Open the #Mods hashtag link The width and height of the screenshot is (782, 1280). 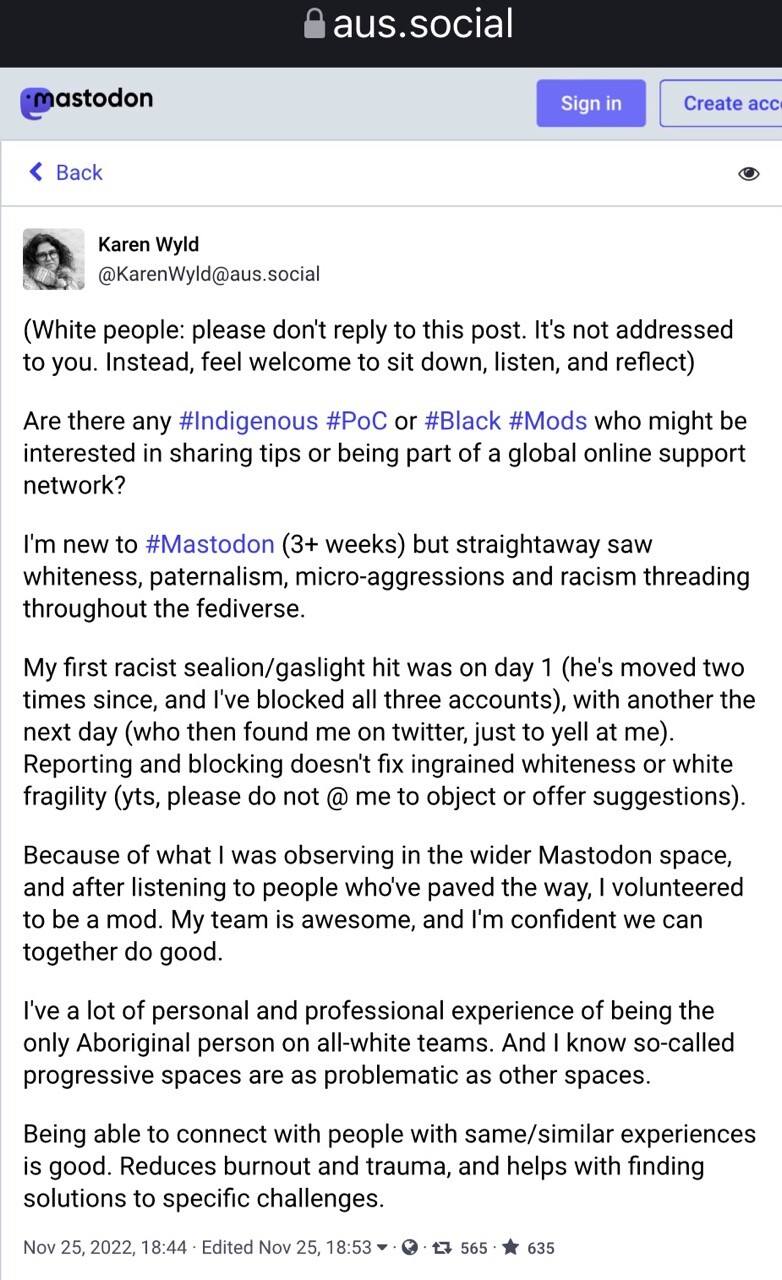[547, 421]
